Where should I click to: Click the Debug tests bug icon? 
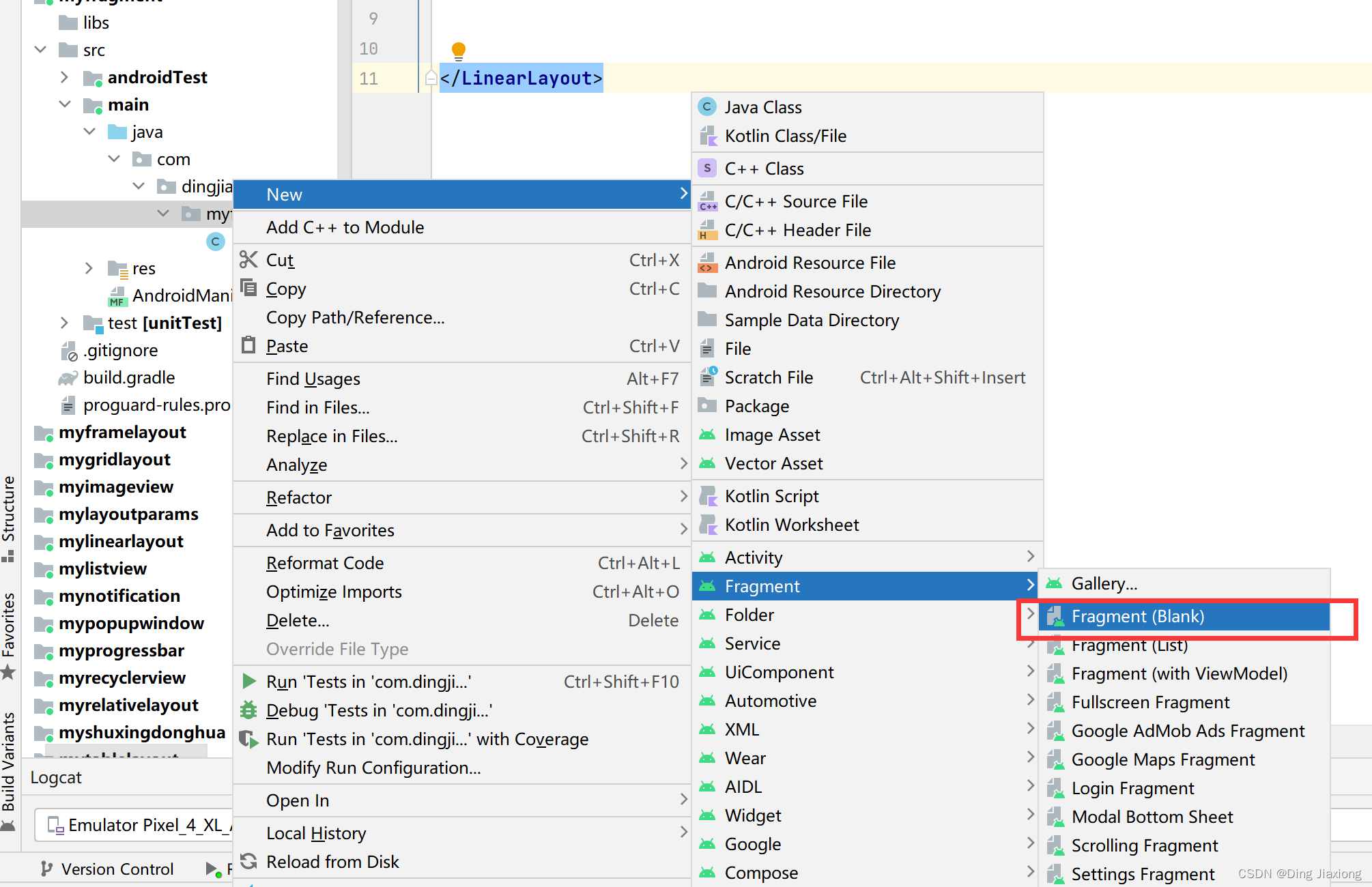[x=248, y=710]
